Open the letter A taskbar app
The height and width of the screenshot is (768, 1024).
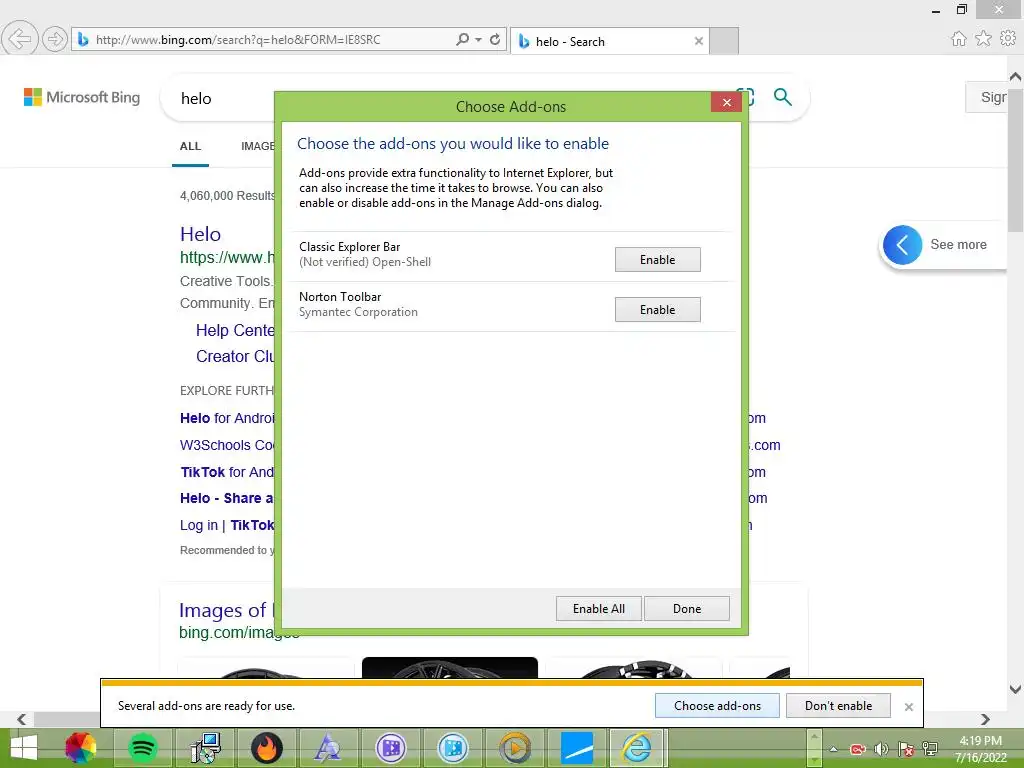(x=328, y=748)
